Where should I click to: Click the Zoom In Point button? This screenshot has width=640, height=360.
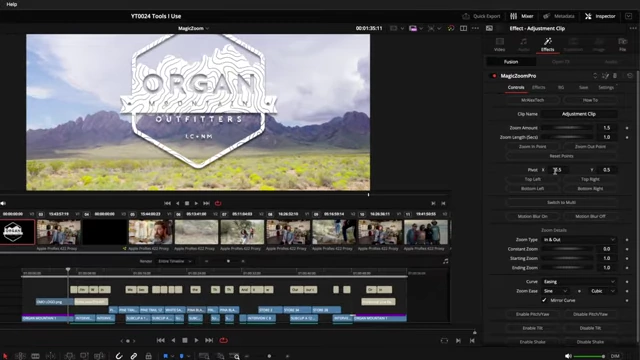pyautogui.click(x=533, y=147)
